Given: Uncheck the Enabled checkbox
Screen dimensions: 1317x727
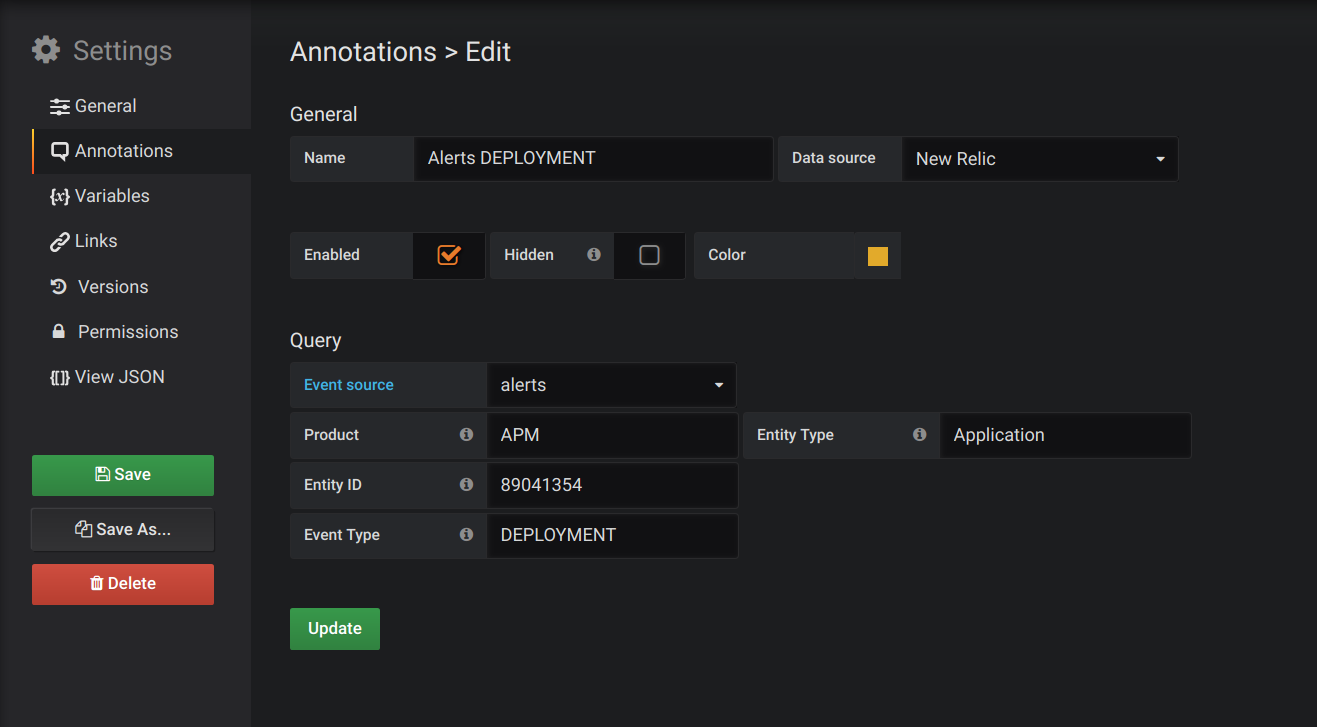Looking at the screenshot, I should [449, 255].
